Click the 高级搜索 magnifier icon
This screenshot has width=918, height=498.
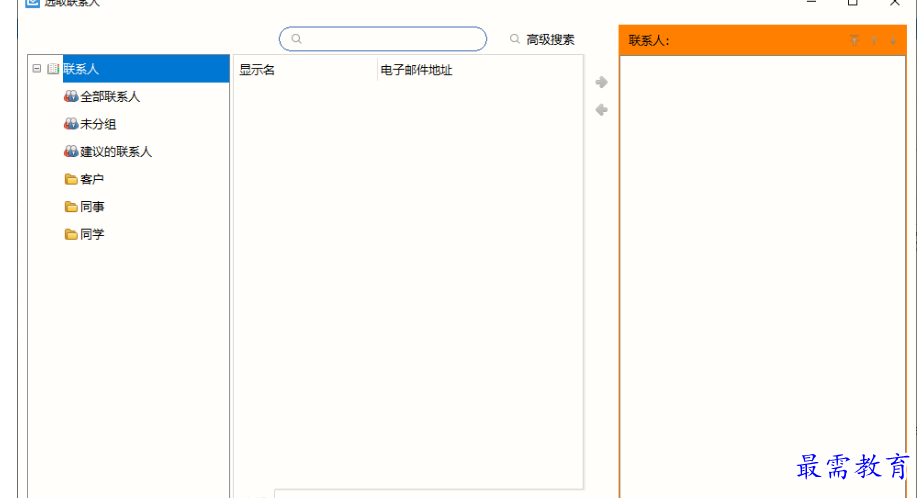point(515,39)
